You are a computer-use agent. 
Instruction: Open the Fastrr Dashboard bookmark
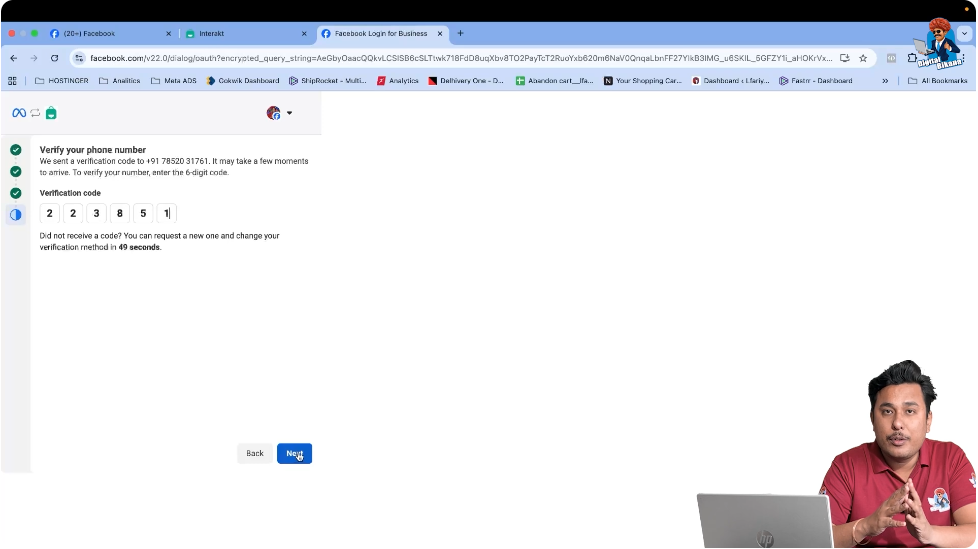[x=815, y=80]
